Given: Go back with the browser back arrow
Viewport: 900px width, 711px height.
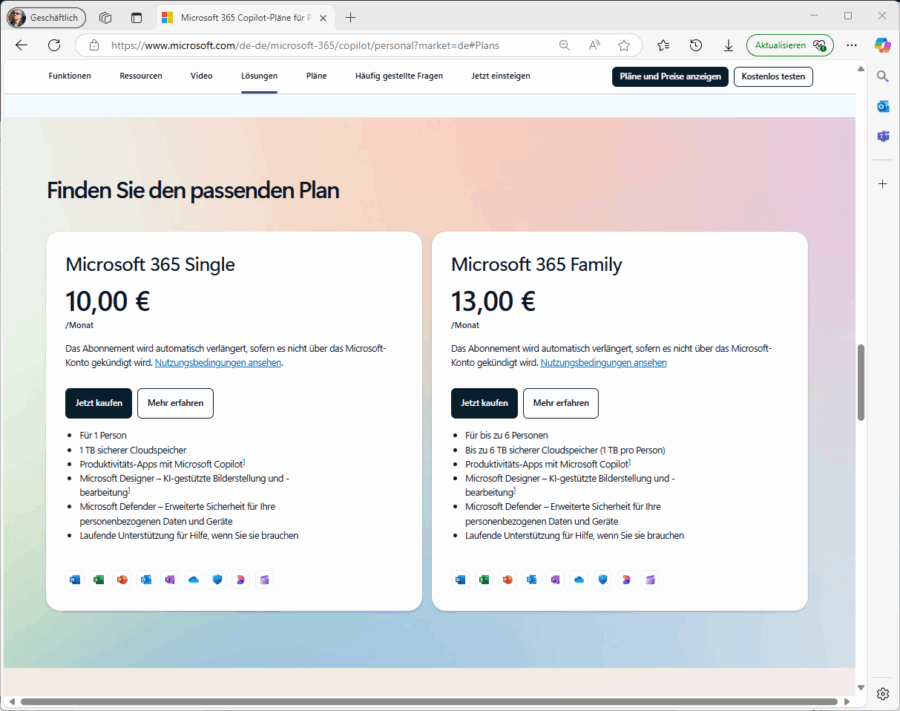Looking at the screenshot, I should point(21,45).
